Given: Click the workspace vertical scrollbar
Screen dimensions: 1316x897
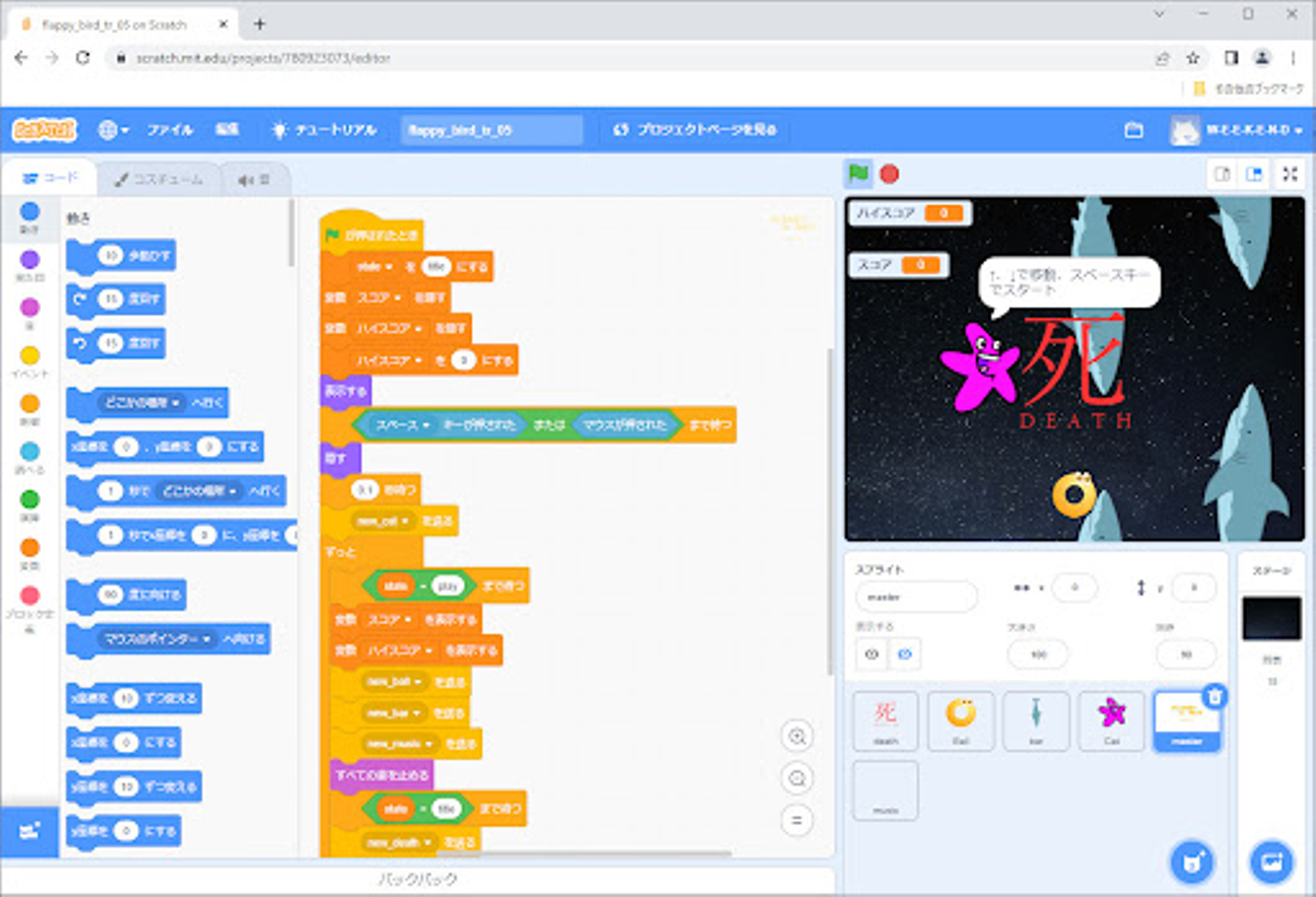Looking at the screenshot, I should 830,512.
